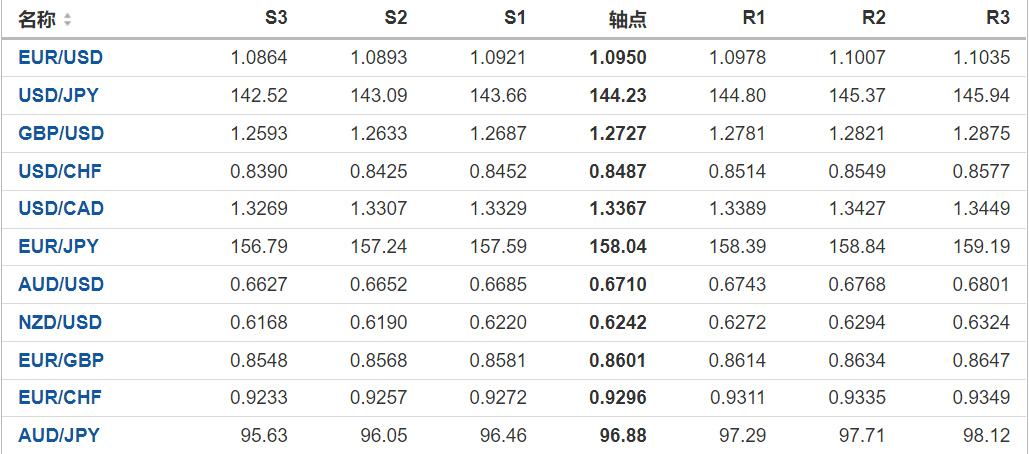Click the sort arrows beside 名称

click(x=67, y=20)
